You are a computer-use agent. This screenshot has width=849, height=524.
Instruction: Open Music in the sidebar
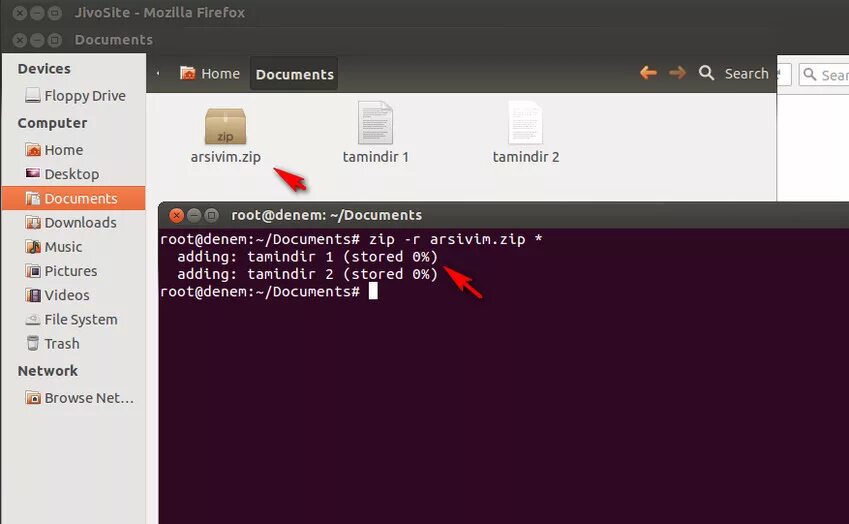[x=54, y=247]
